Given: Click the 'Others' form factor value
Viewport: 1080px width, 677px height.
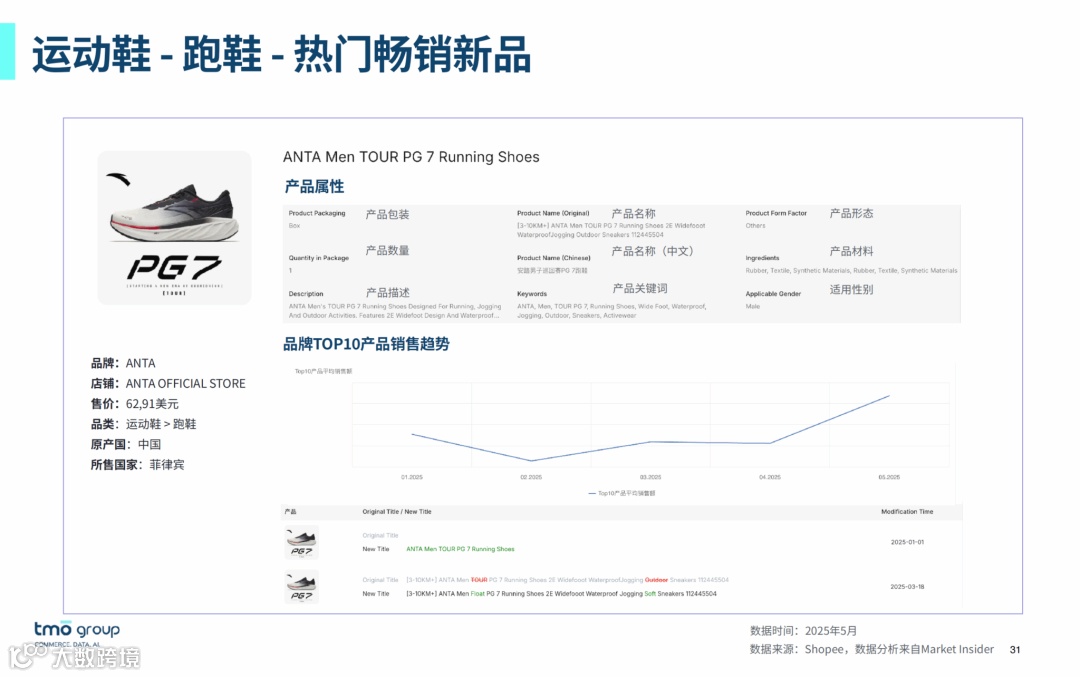Looking at the screenshot, I should (x=756, y=226).
